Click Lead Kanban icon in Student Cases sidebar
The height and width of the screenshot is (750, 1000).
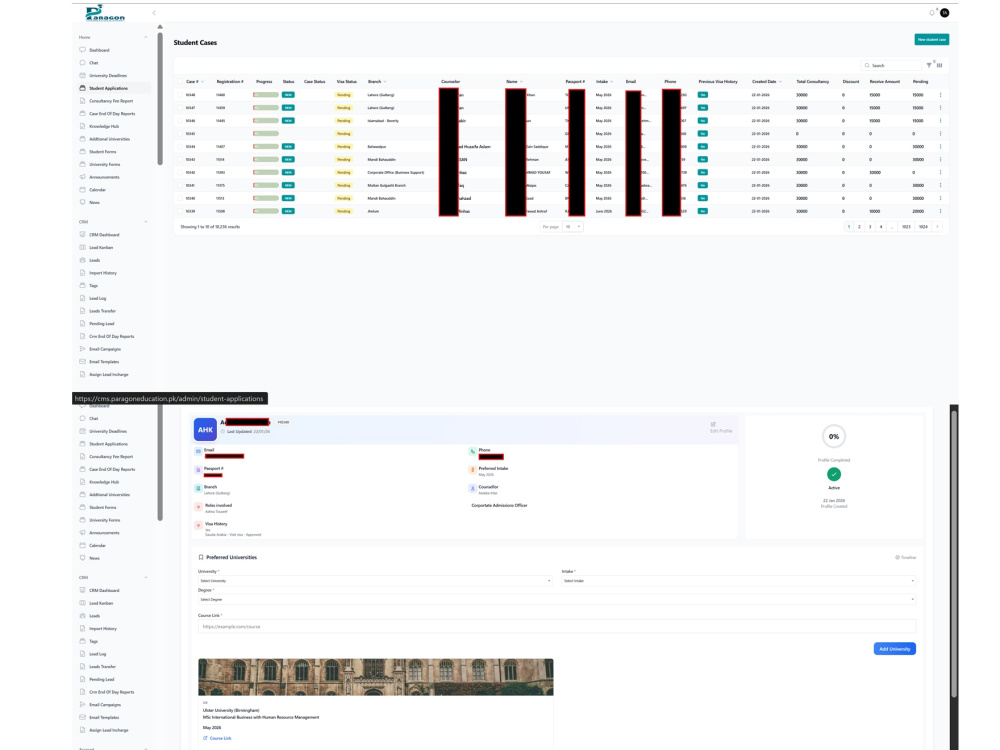pos(82,247)
